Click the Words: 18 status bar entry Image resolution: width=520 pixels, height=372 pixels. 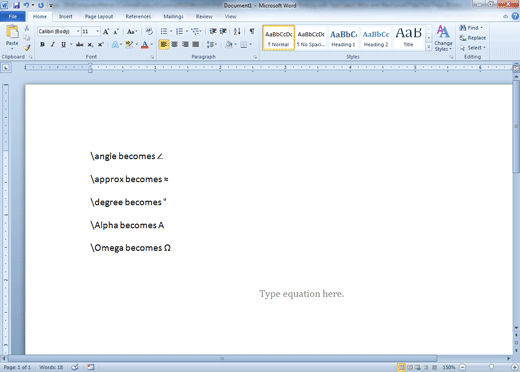(x=51, y=367)
